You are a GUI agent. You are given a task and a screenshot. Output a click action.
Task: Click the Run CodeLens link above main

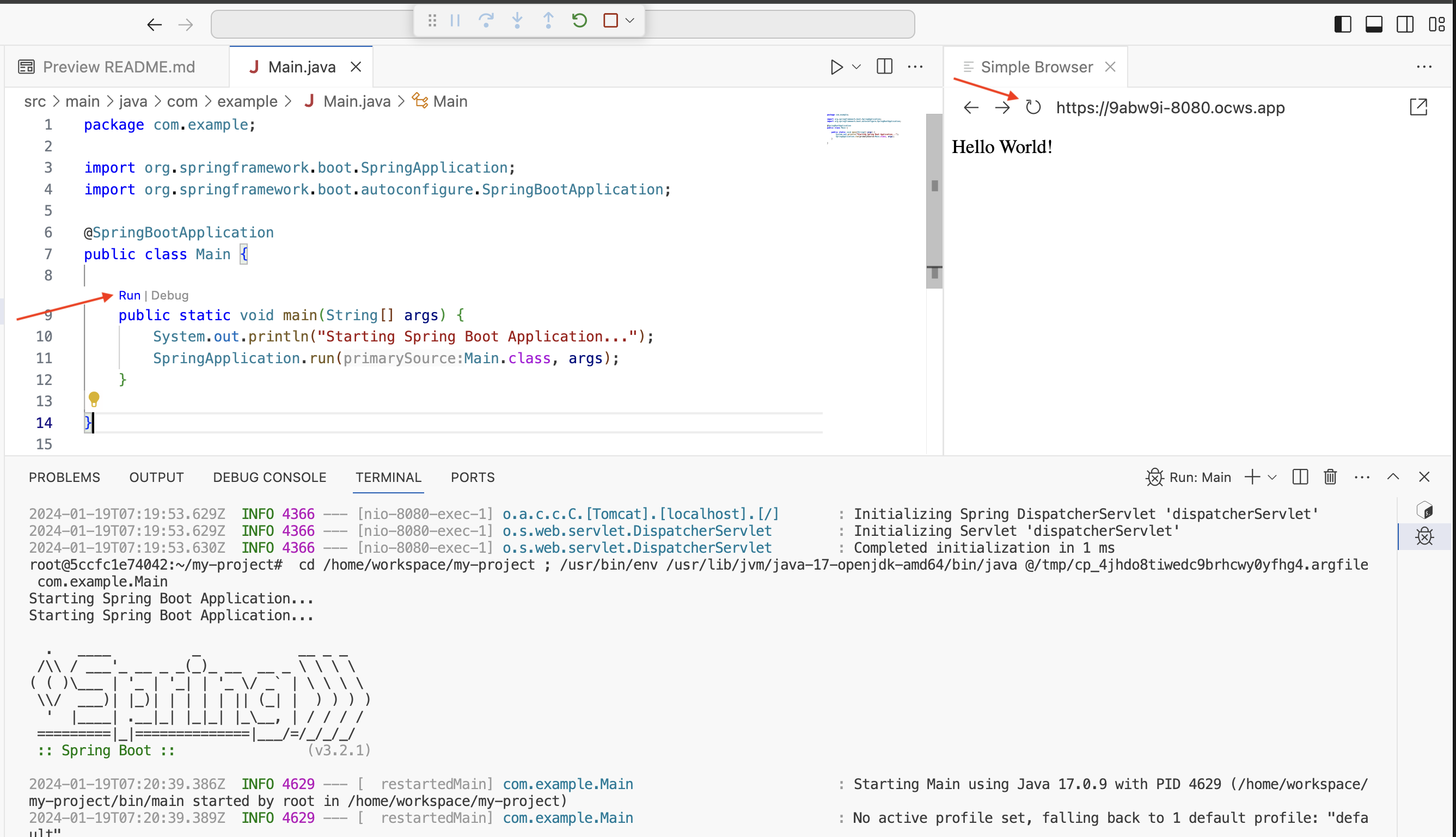click(130, 296)
